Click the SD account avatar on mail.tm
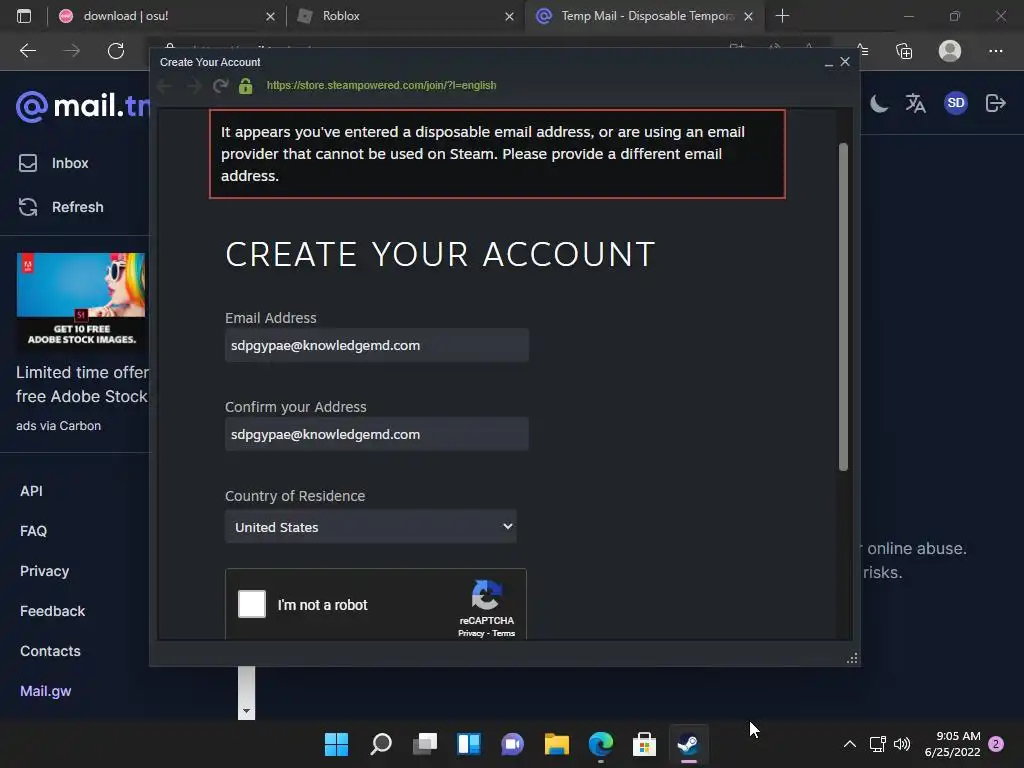The image size is (1024, 768). coord(955,103)
